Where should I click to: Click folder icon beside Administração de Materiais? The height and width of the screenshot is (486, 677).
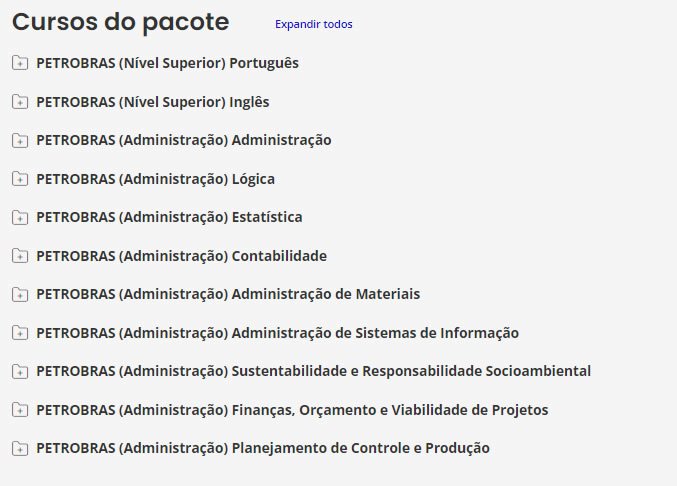(19, 294)
